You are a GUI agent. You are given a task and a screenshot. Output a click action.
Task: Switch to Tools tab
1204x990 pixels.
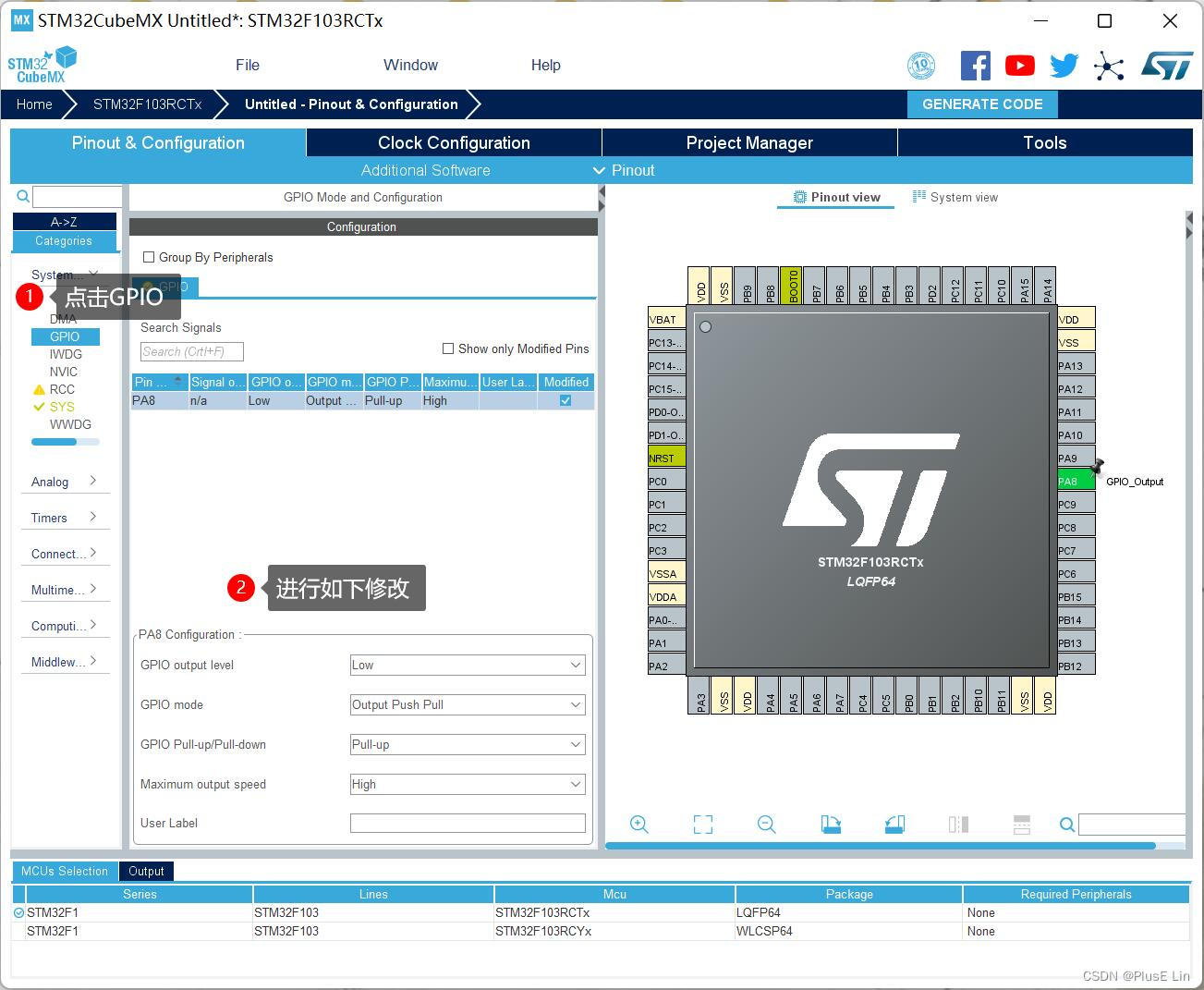(x=1045, y=142)
